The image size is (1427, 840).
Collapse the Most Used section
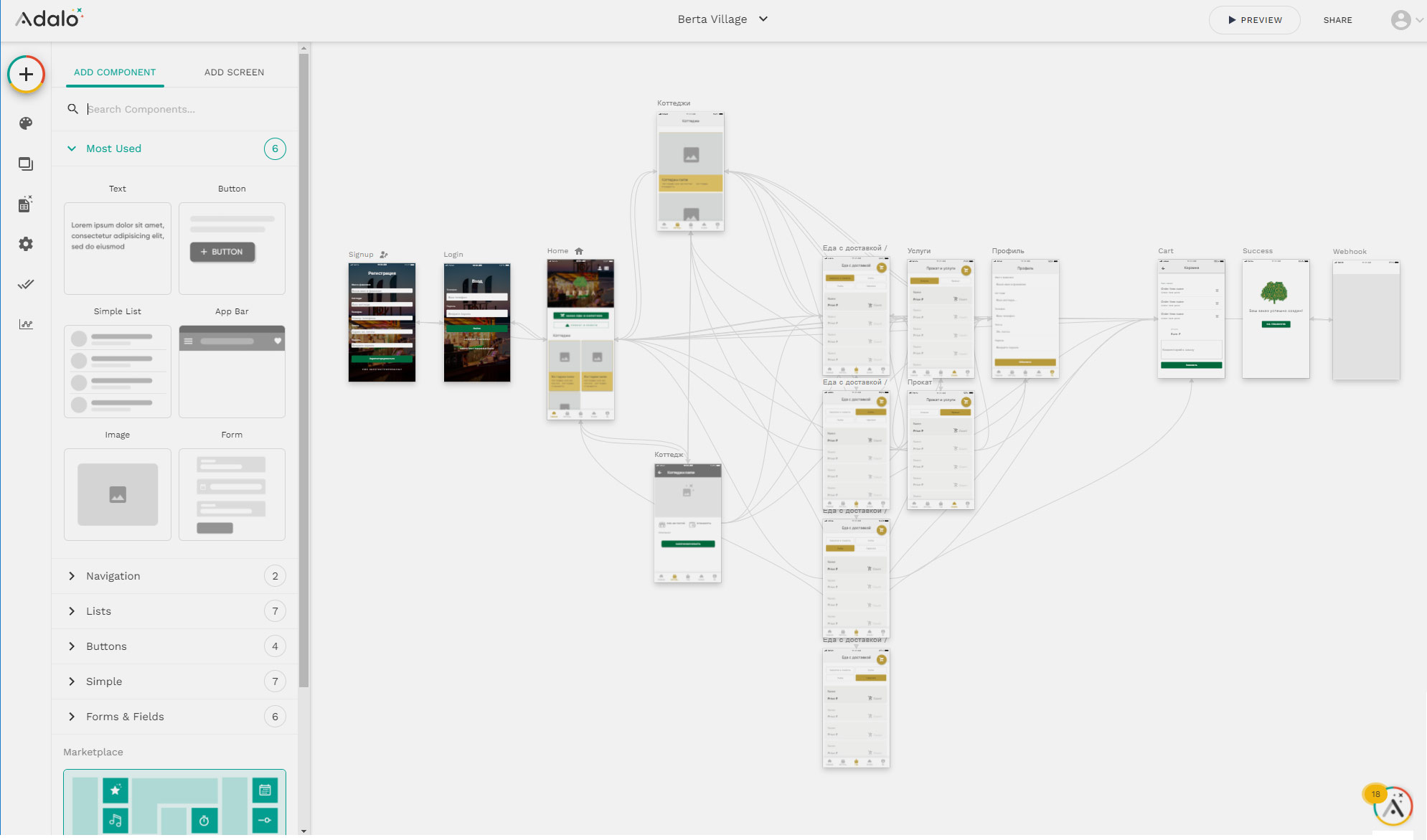point(72,148)
